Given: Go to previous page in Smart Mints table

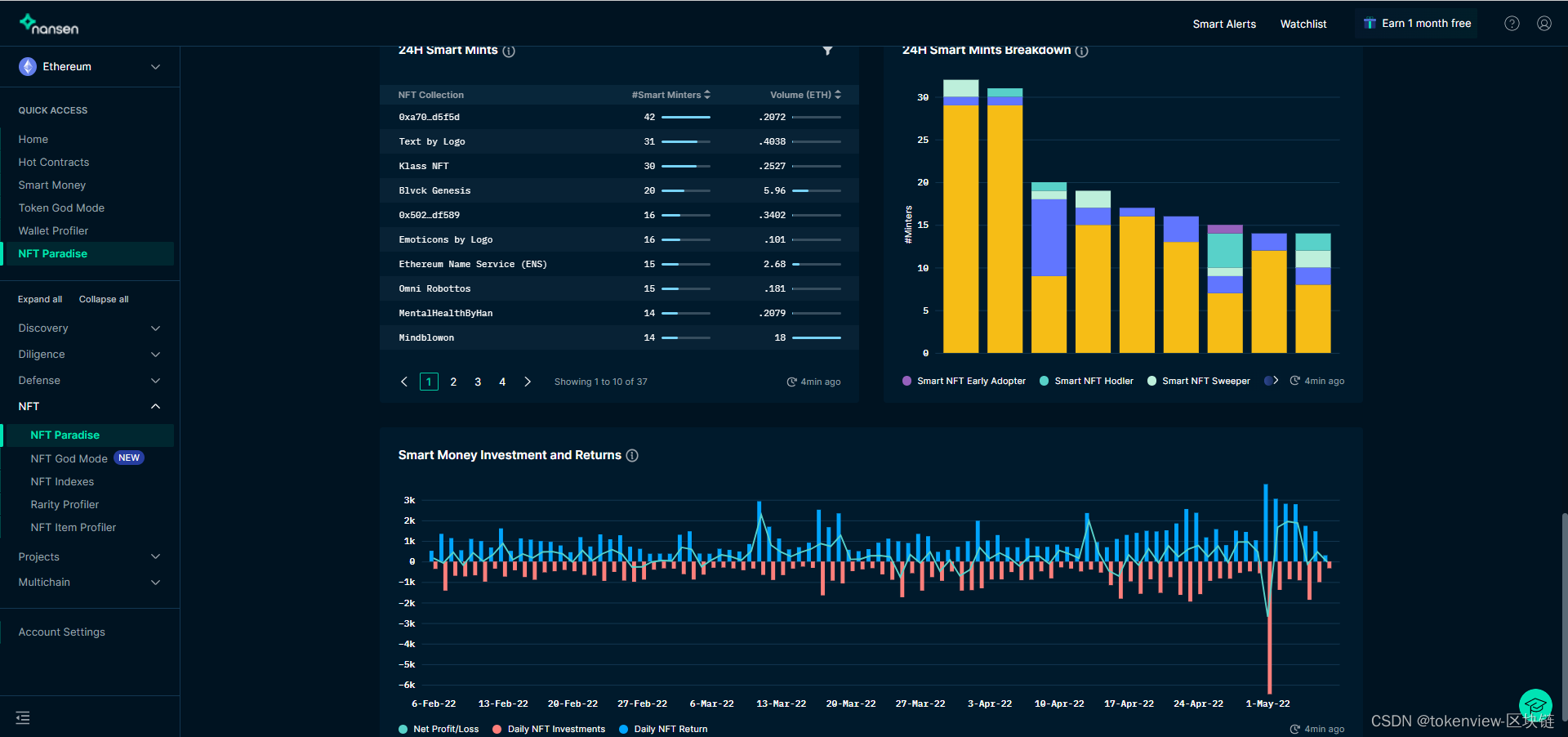Looking at the screenshot, I should click(x=404, y=382).
